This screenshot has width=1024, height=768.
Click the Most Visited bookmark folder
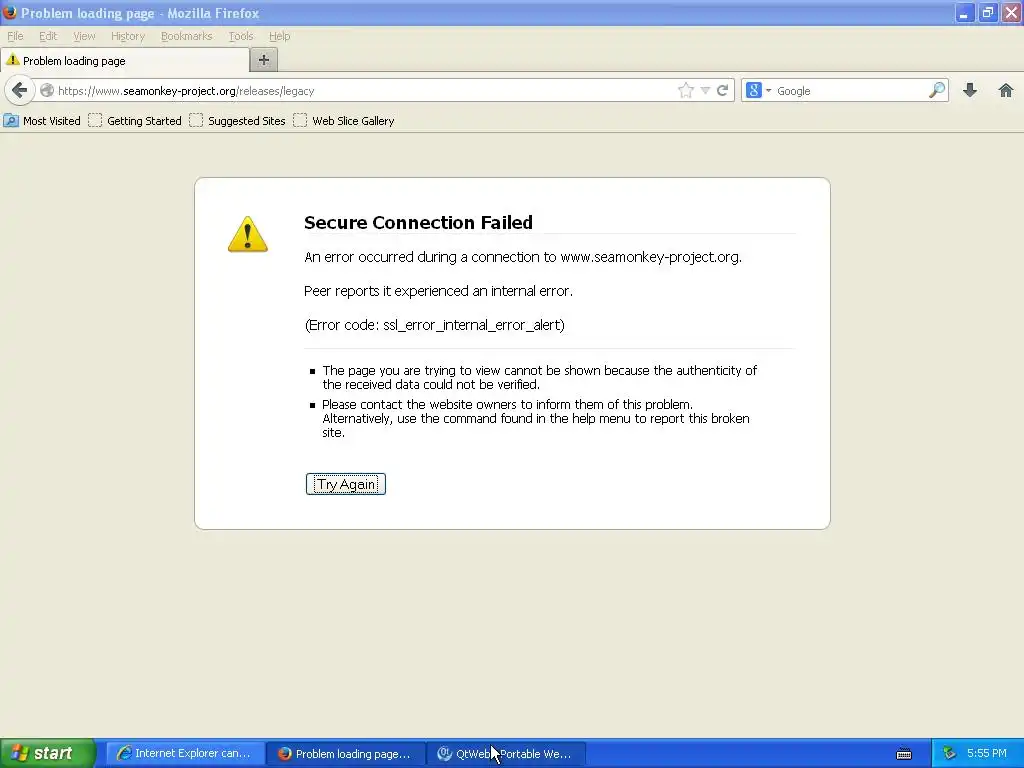point(42,121)
